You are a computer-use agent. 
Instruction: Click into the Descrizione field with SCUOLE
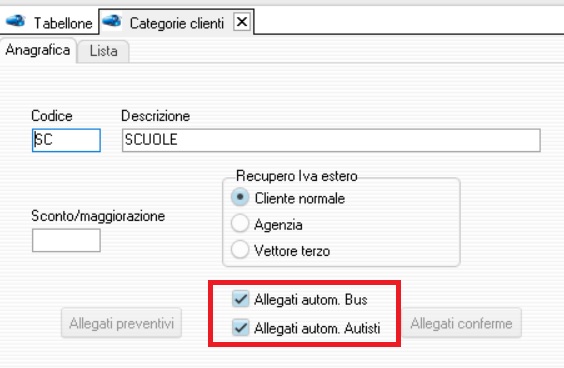[331, 140]
